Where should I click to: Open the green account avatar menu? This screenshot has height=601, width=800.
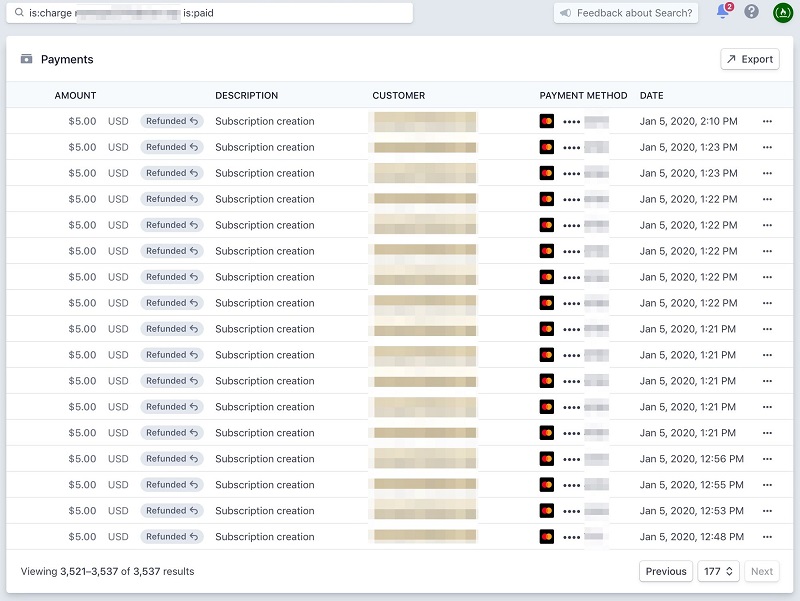coord(782,12)
